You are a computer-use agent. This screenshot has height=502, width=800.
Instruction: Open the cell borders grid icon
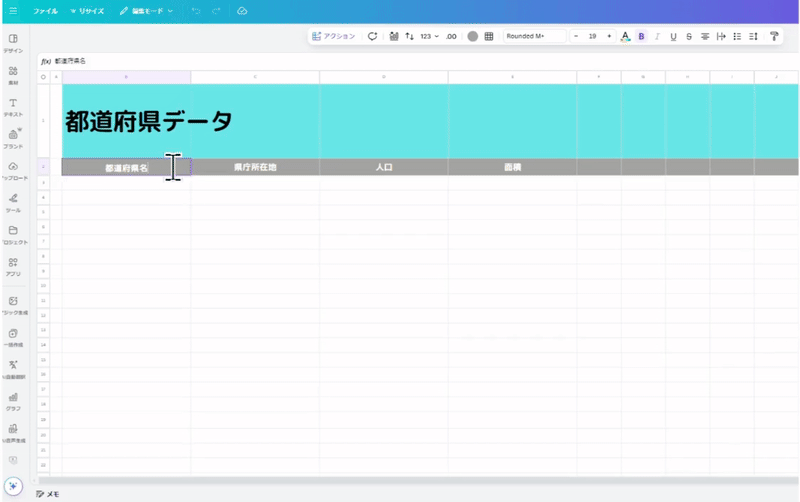489,36
